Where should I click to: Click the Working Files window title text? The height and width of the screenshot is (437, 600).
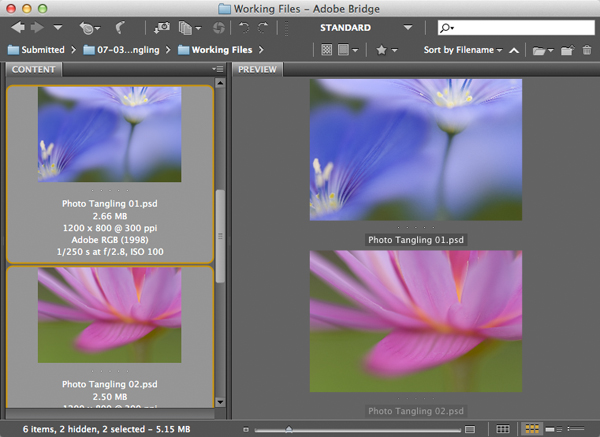coord(307,8)
